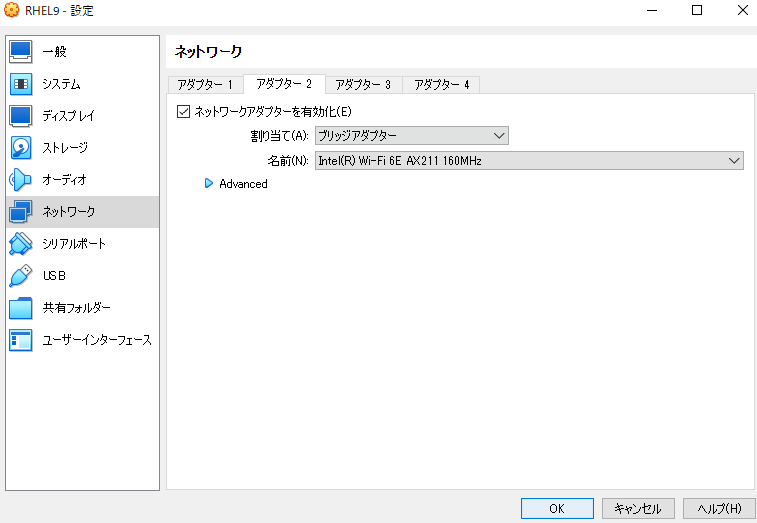Viewport: 757px width, 523px height.
Task: Click the システム chip icon
Action: click(x=21, y=84)
